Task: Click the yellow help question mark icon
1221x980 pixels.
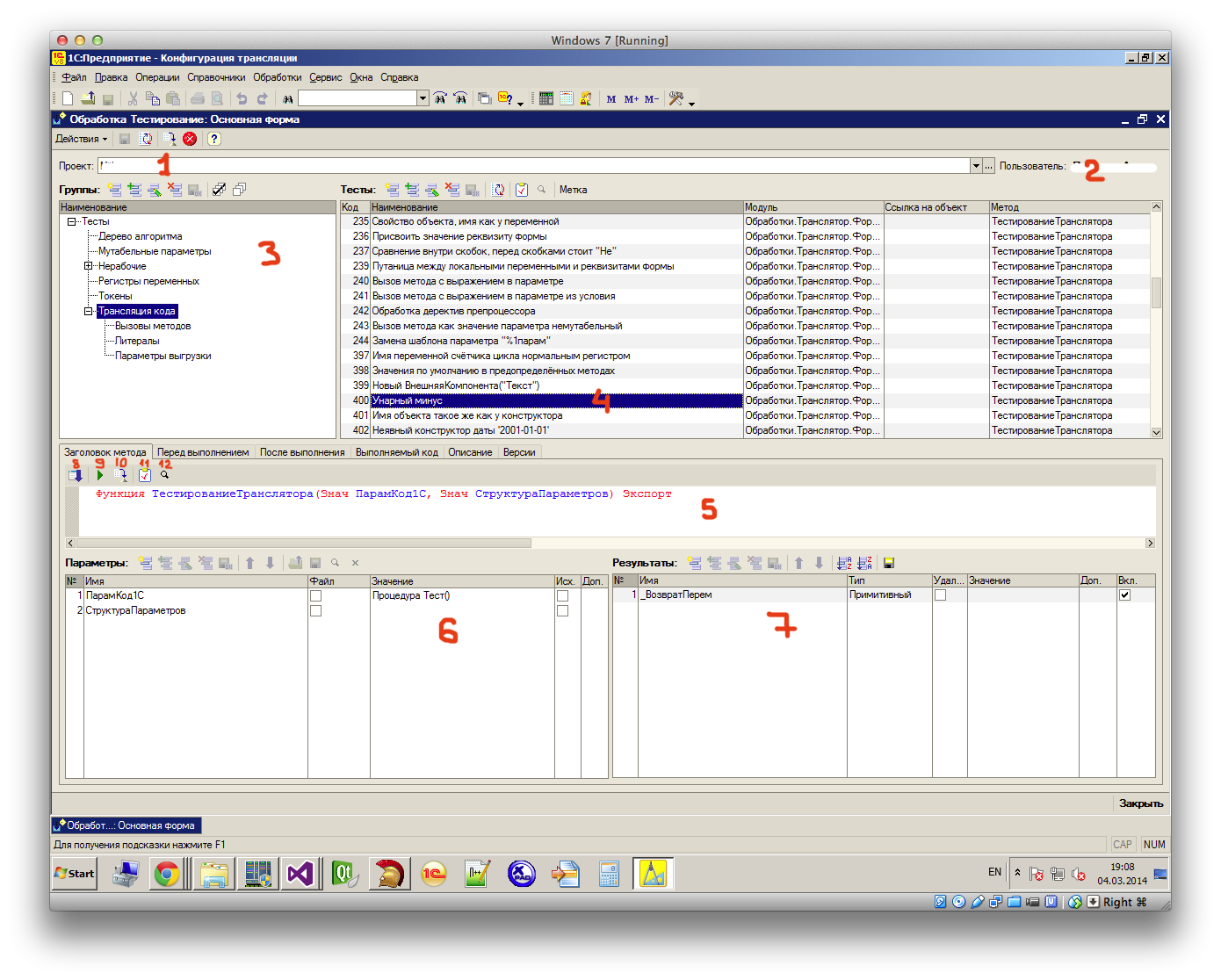Action: 214,139
